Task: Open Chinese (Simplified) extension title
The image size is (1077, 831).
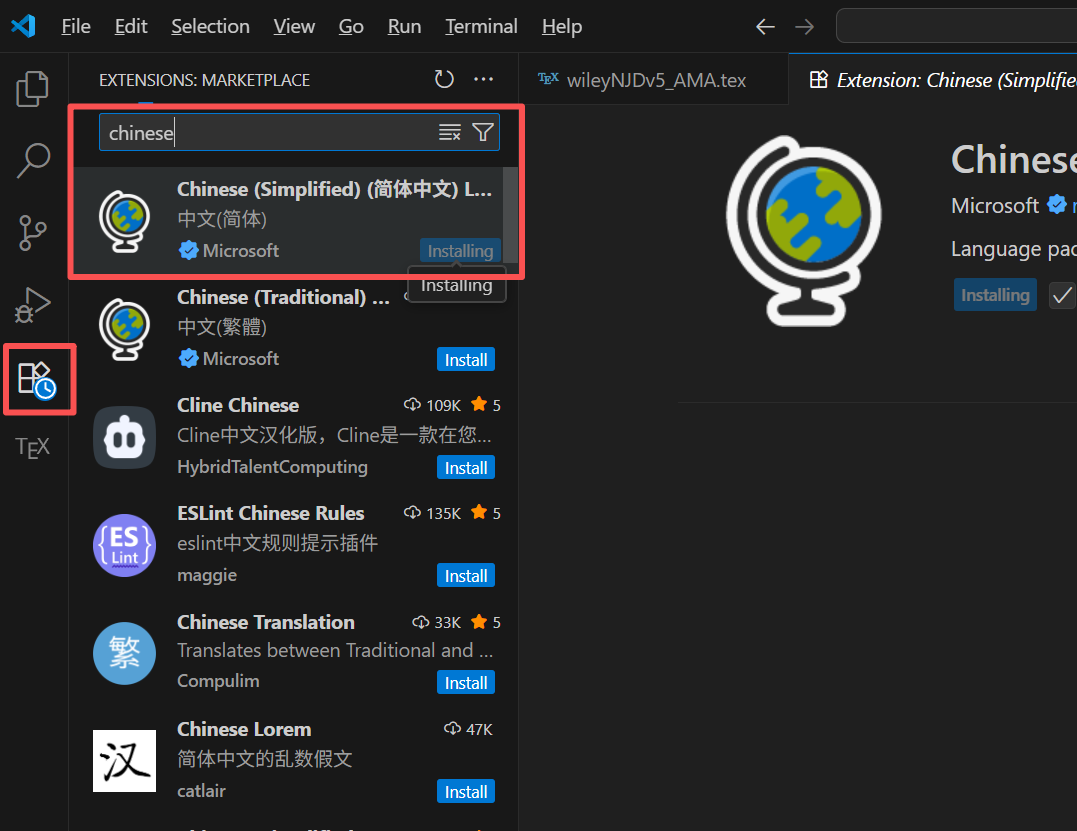Action: tap(335, 189)
